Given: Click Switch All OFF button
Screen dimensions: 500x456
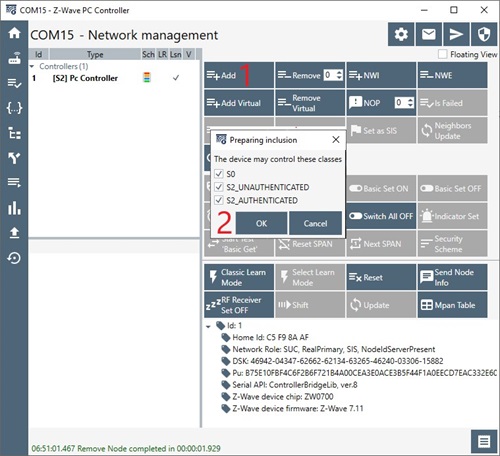Looking at the screenshot, I should 381,216.
